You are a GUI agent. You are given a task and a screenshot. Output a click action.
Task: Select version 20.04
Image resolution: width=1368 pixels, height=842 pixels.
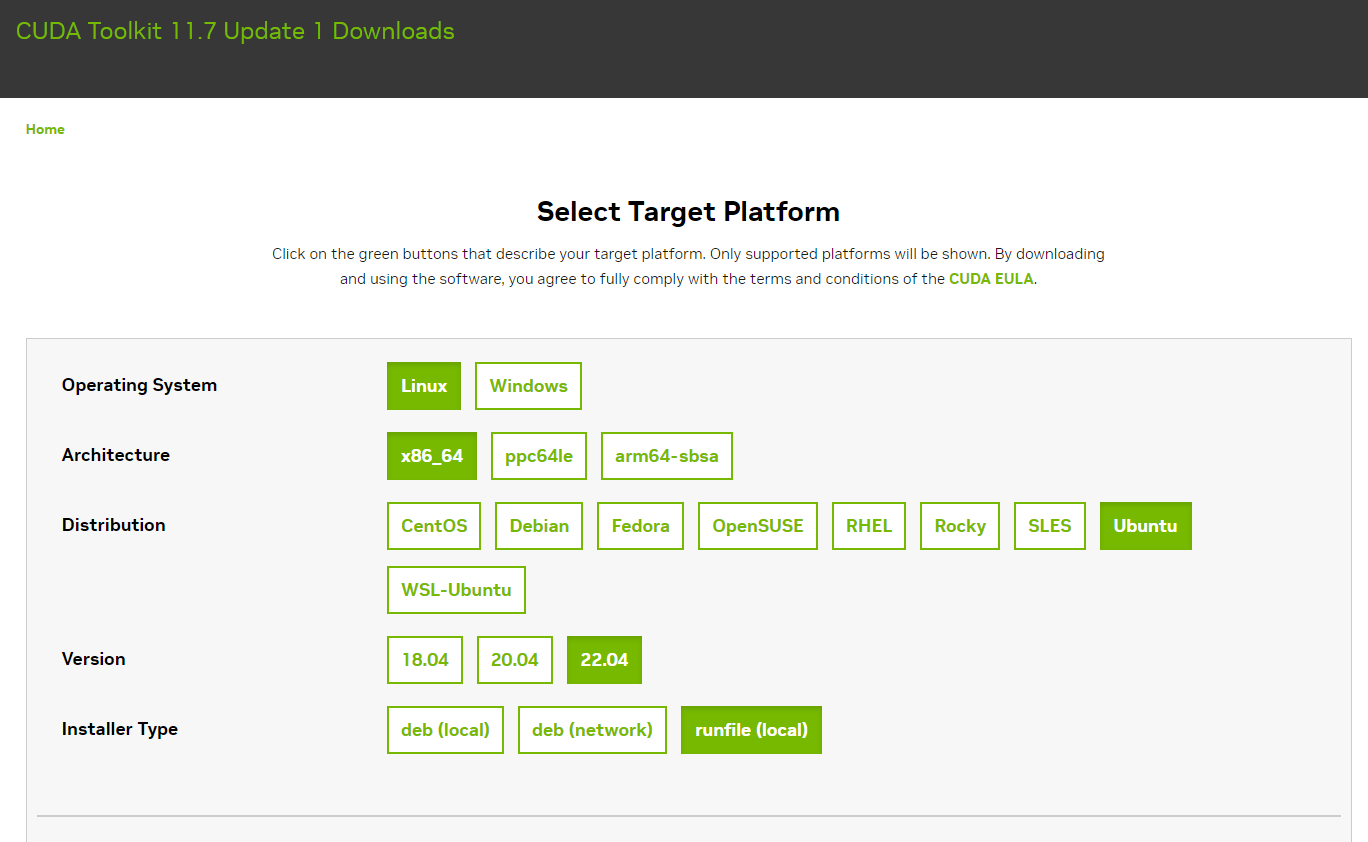[515, 660]
